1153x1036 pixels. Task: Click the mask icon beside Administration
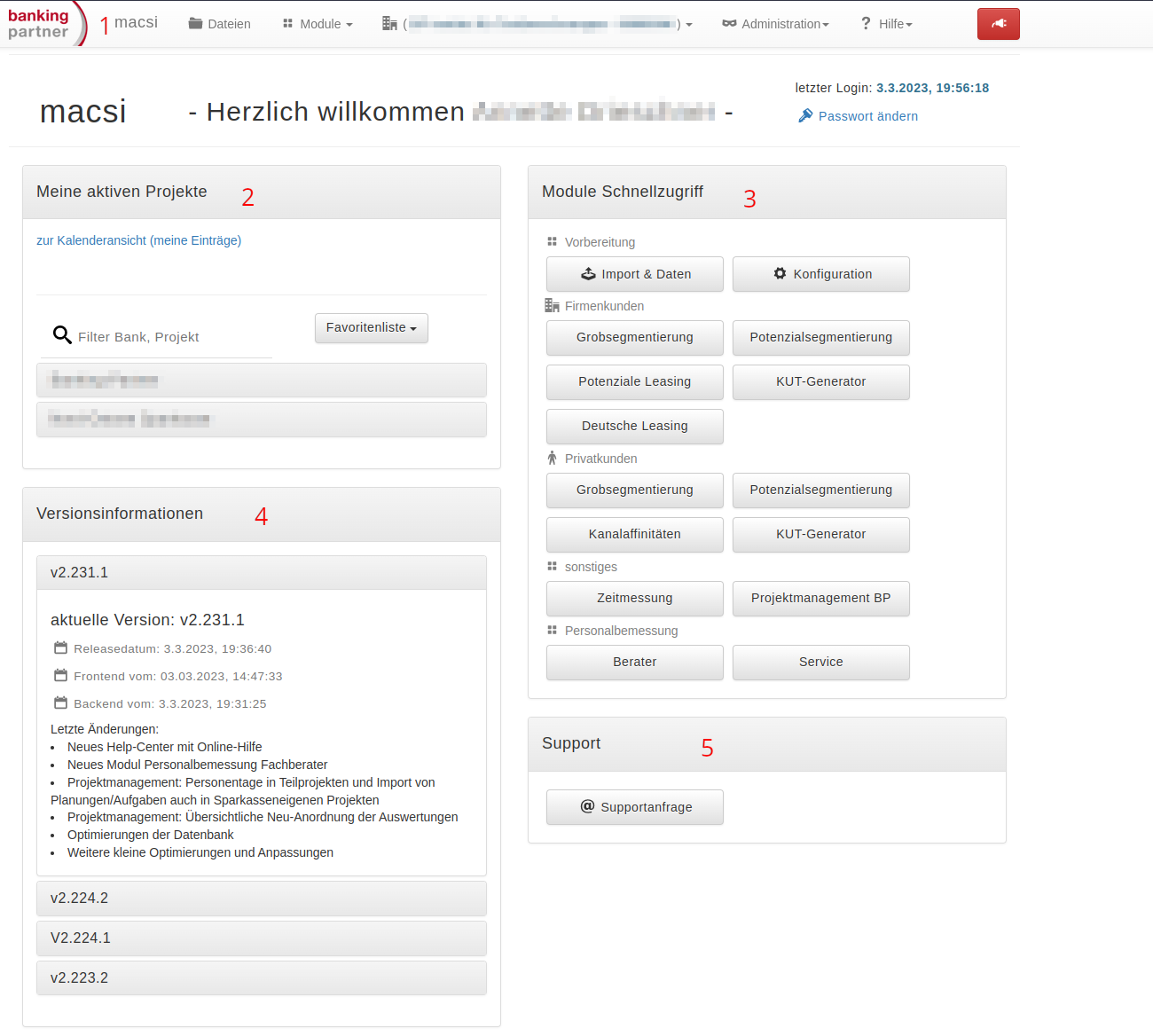[x=729, y=24]
